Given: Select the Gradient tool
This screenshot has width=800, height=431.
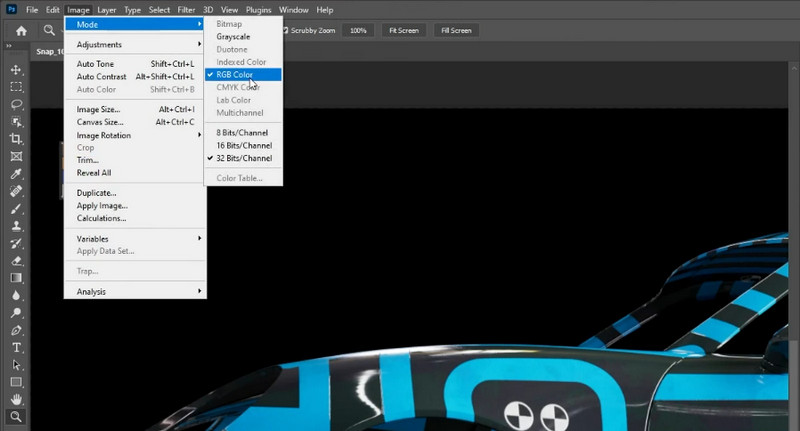Looking at the screenshot, I should [16, 278].
